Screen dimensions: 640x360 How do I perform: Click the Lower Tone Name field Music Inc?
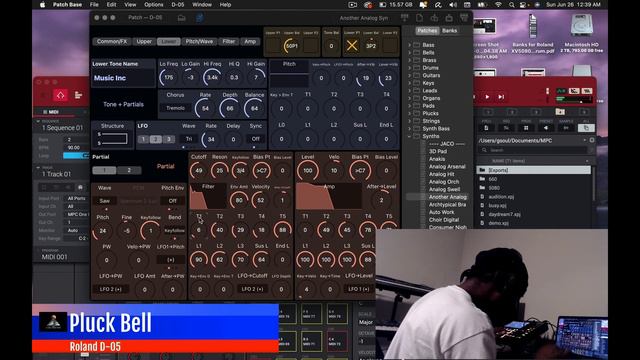pos(123,78)
